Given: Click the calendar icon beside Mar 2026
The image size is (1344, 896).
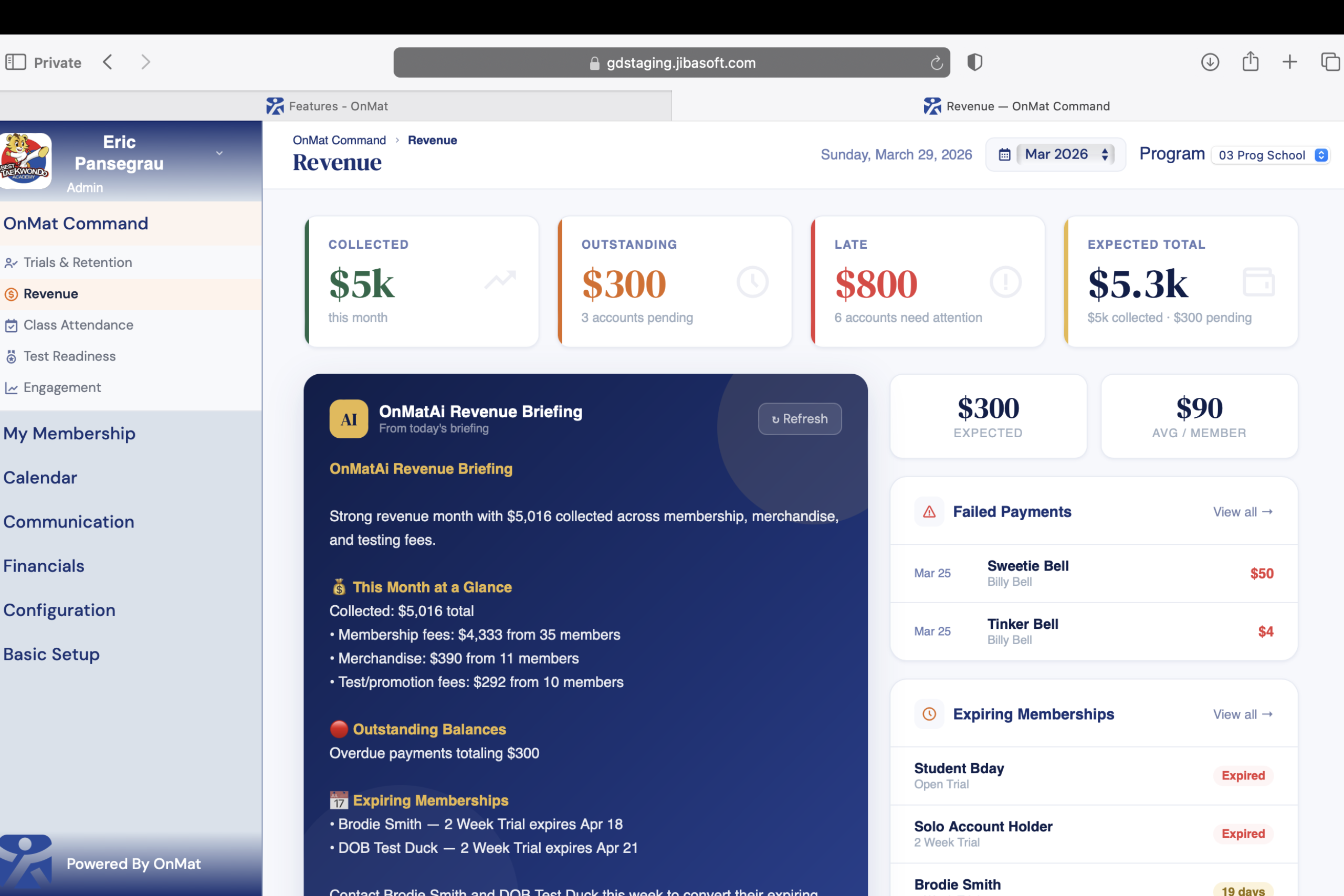Looking at the screenshot, I should (1004, 155).
